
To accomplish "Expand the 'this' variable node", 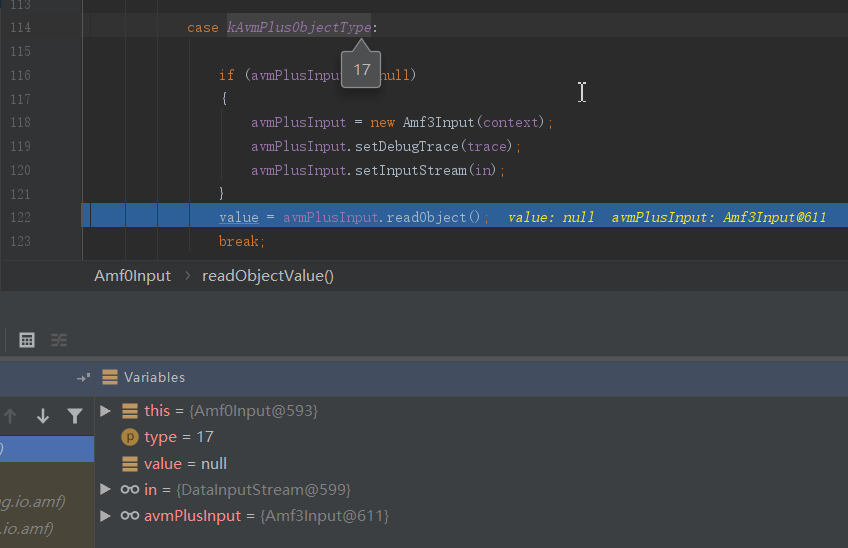I will [x=106, y=411].
